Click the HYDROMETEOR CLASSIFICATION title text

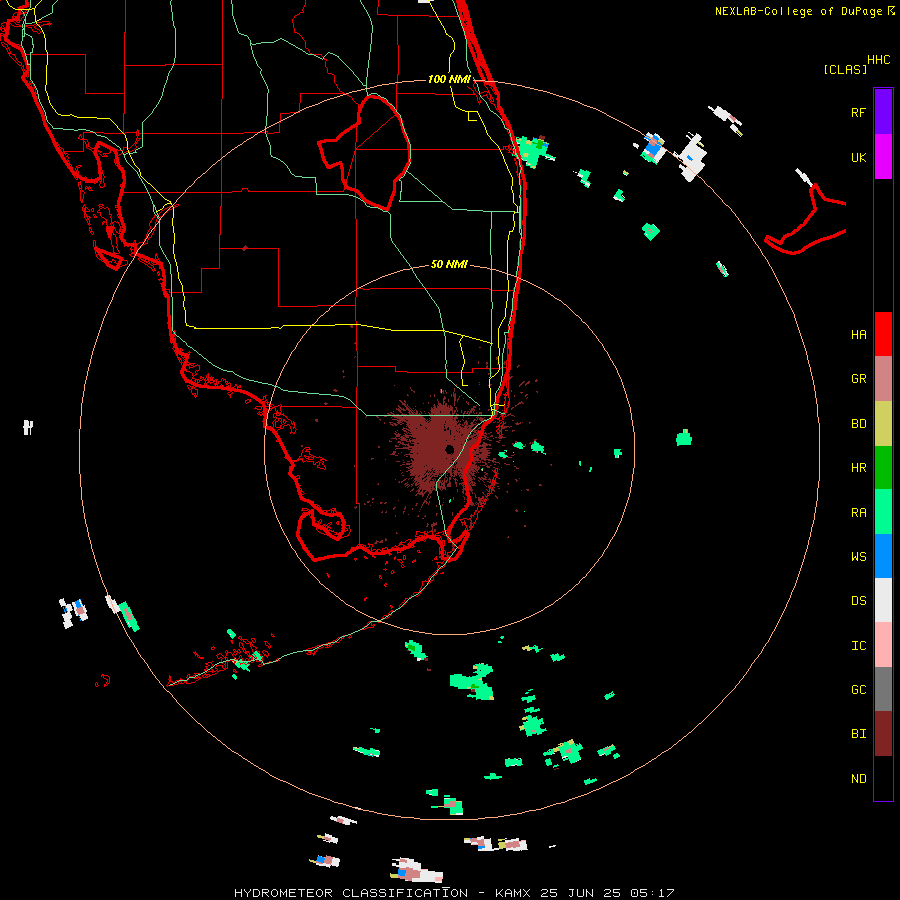pyautogui.click(x=351, y=893)
